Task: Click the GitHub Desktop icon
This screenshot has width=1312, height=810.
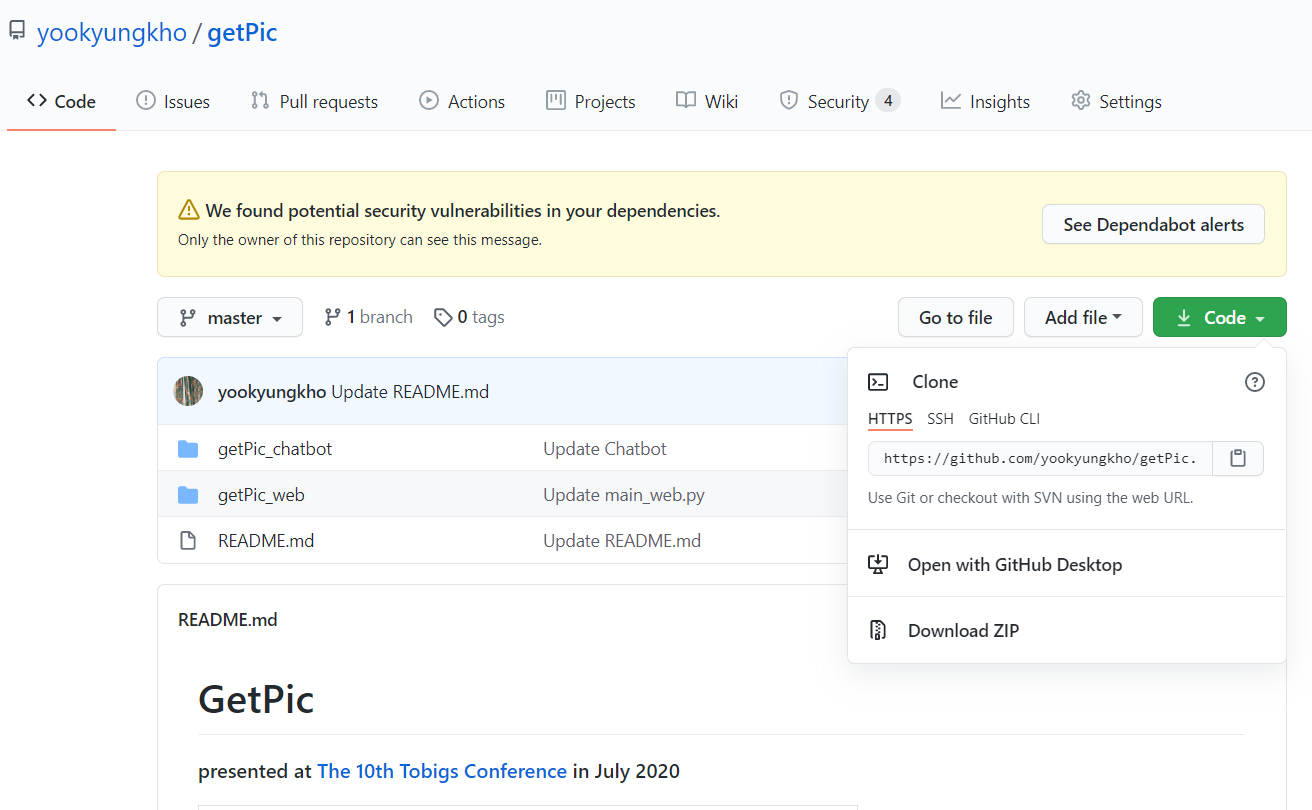Action: [877, 564]
